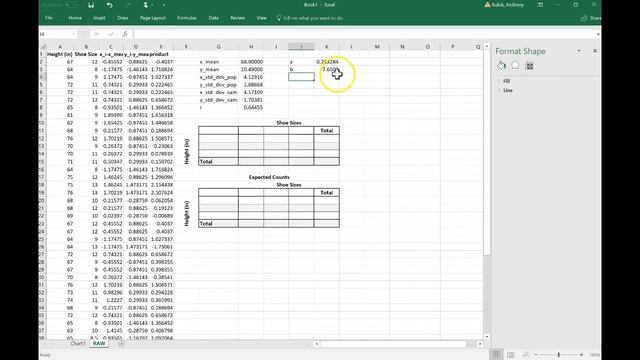Click the x_mean value 68.90000 cell

point(251,62)
